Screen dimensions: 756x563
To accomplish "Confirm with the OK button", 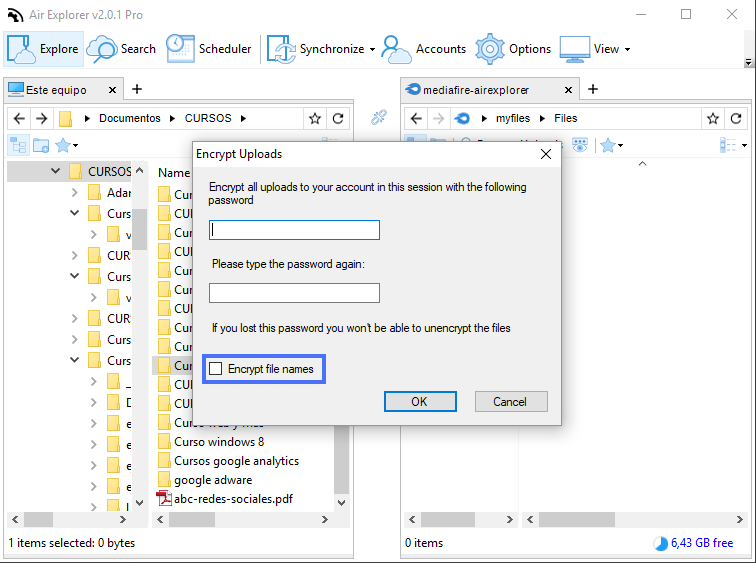I will 420,402.
